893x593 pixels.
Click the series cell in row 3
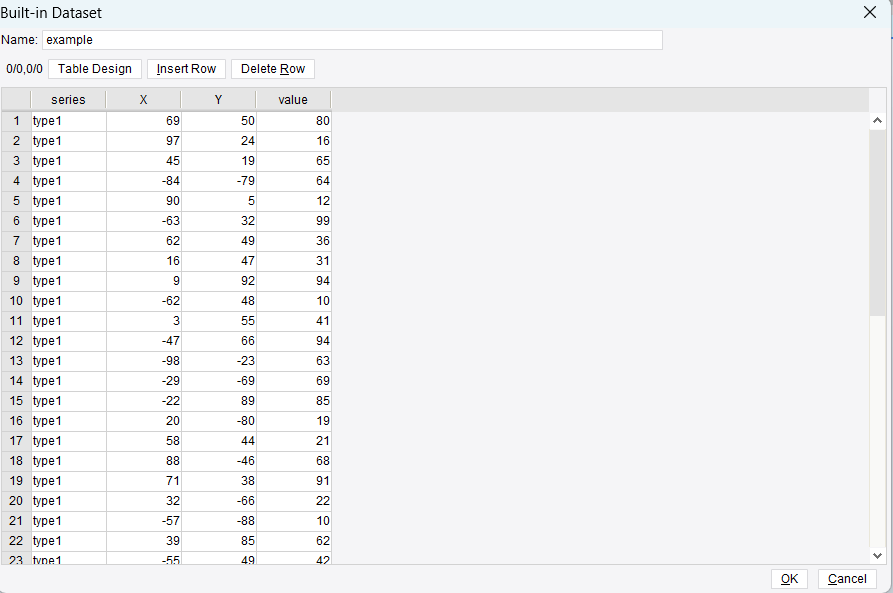click(68, 161)
